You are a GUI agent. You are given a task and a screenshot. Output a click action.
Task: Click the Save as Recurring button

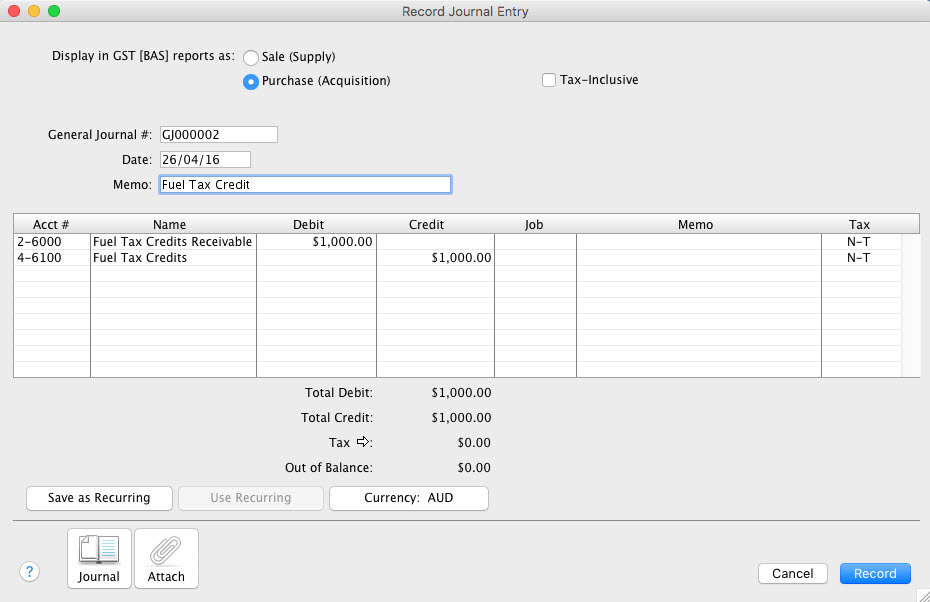coord(98,498)
